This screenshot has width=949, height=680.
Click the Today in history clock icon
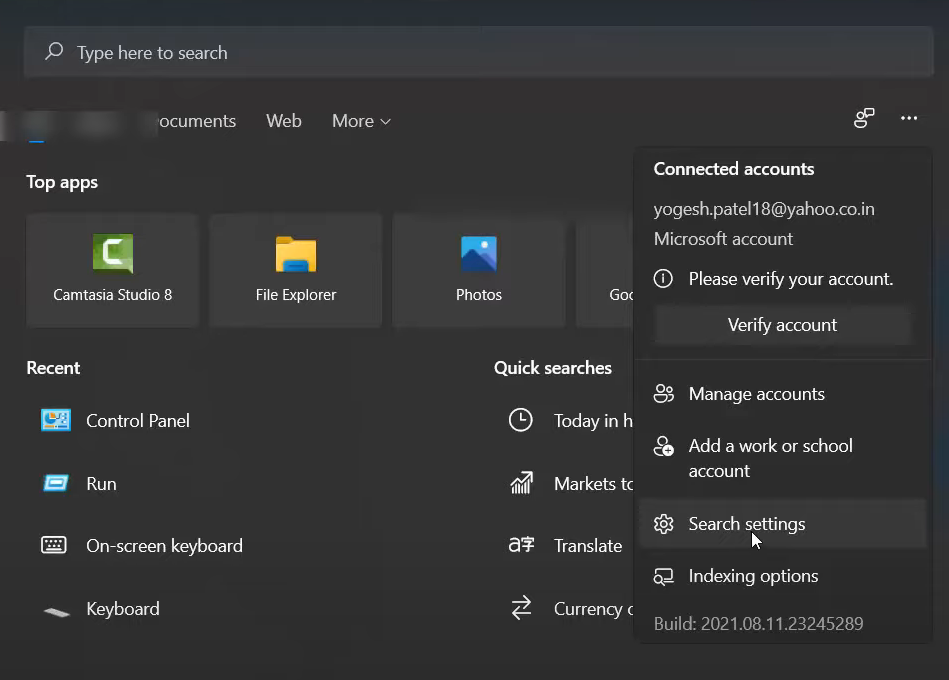pyautogui.click(x=521, y=421)
